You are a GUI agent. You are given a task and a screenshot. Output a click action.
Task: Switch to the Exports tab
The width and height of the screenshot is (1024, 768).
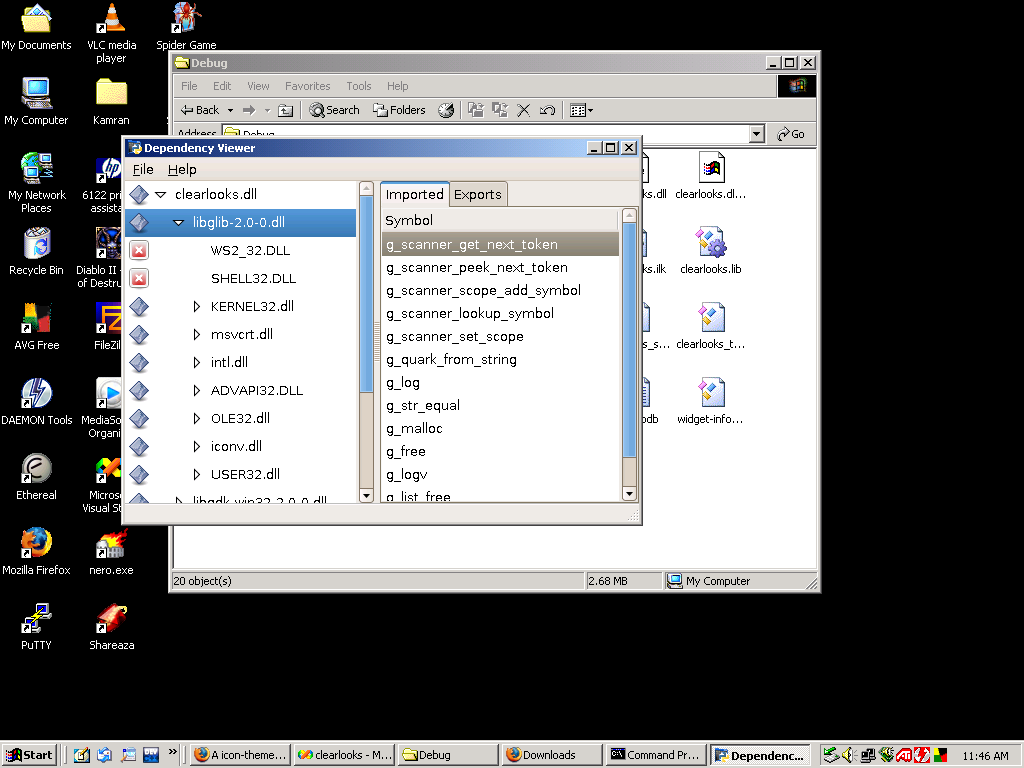477,194
